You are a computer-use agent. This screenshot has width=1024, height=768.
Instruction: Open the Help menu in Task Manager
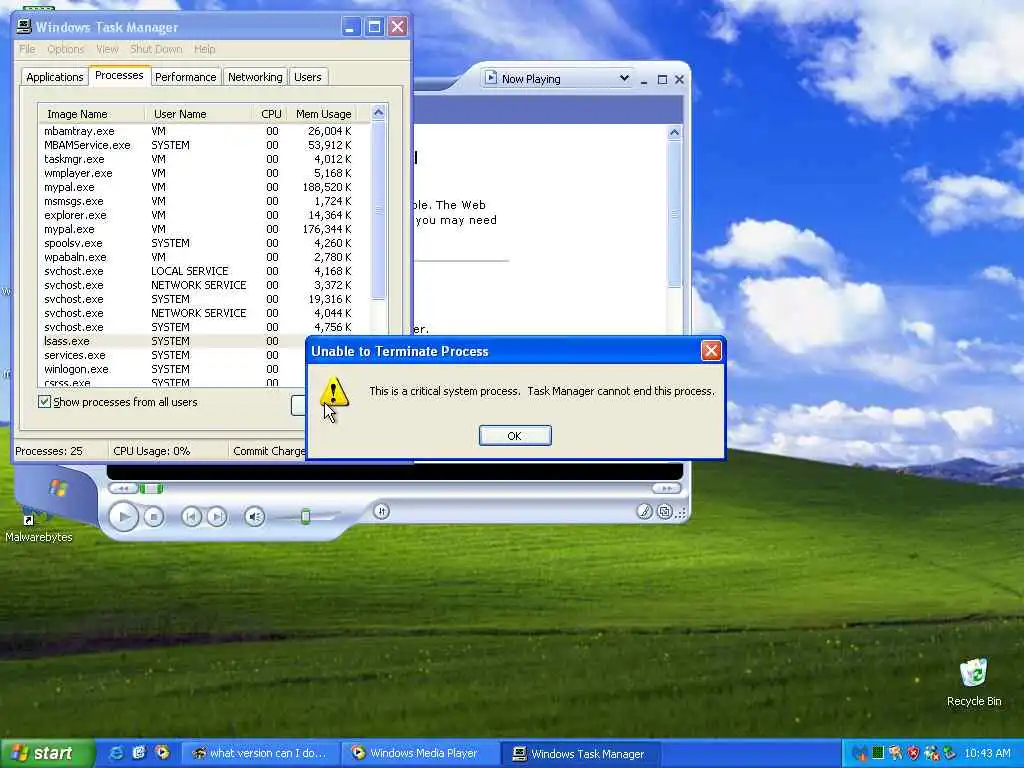[x=204, y=49]
